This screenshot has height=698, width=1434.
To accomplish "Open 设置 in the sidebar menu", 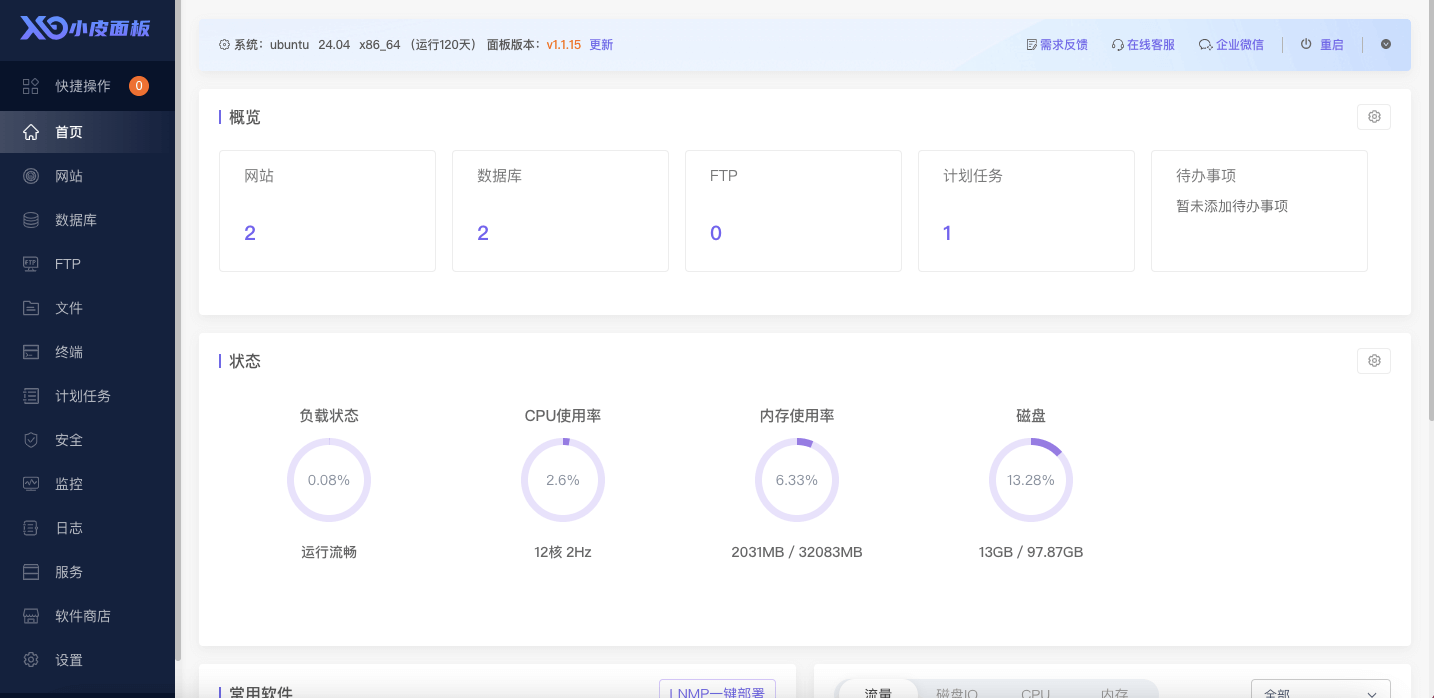I will coord(69,660).
